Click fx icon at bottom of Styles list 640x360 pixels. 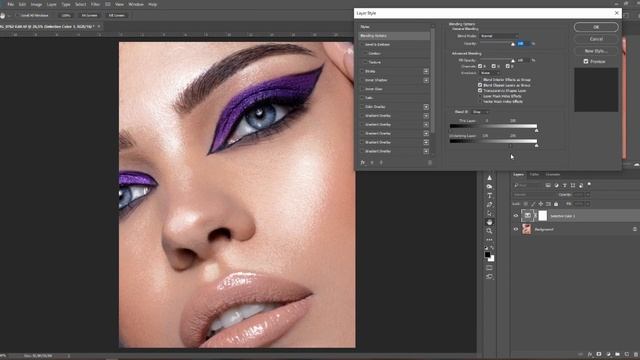pyautogui.click(x=362, y=162)
